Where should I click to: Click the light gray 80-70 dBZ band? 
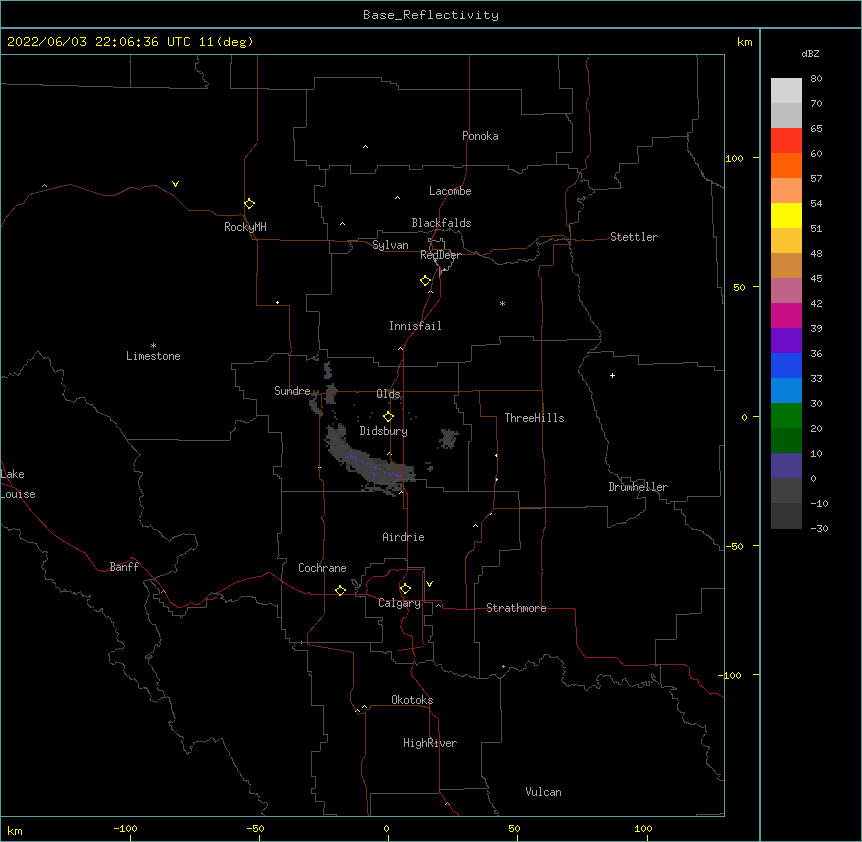[786, 91]
